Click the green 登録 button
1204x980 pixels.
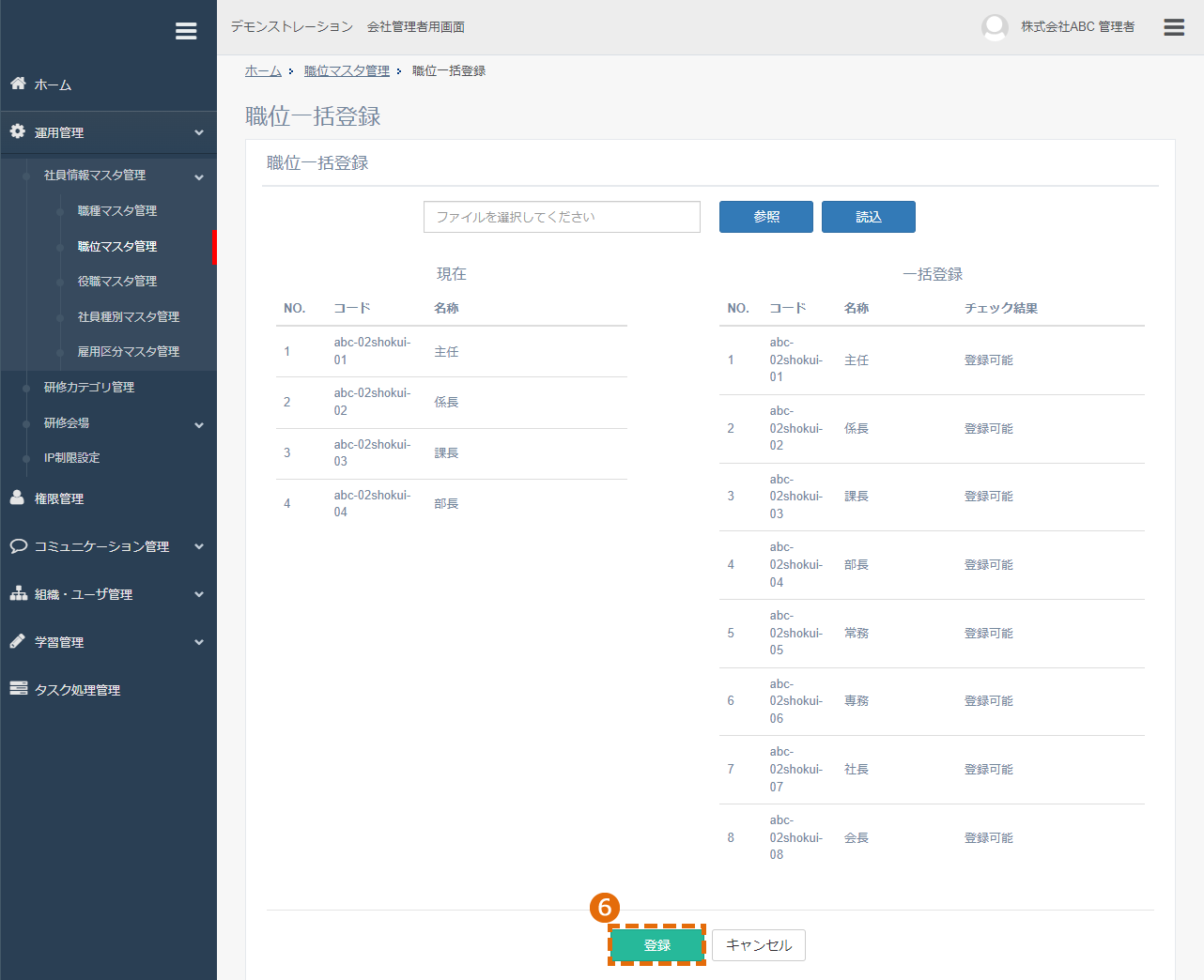point(657,945)
